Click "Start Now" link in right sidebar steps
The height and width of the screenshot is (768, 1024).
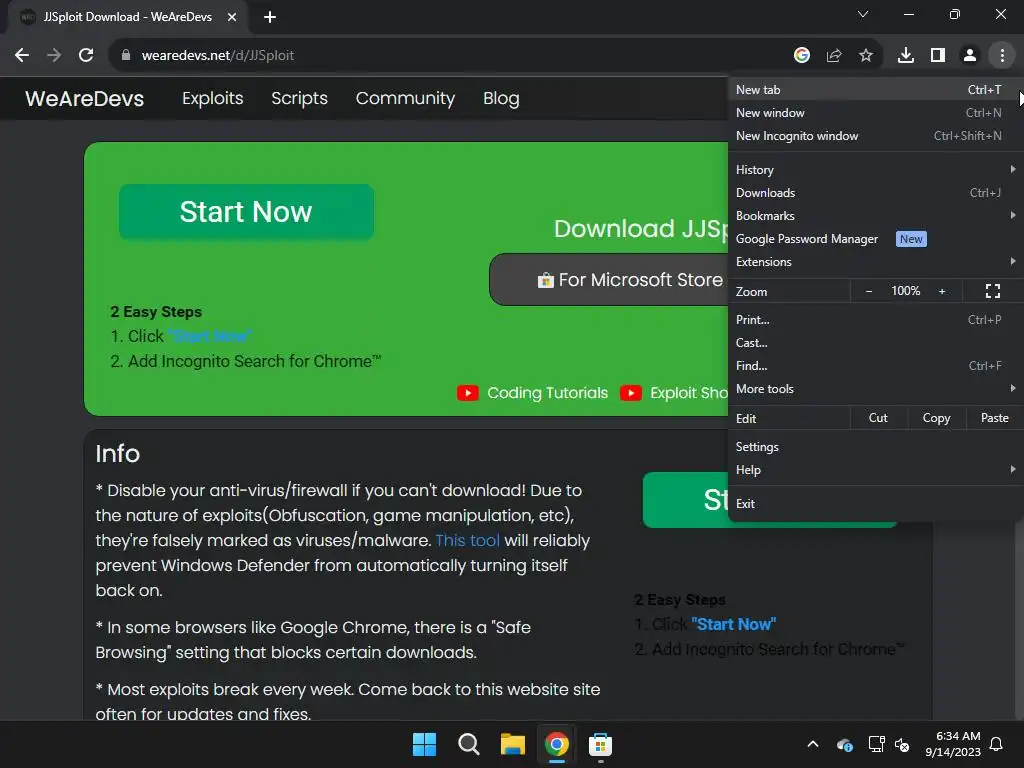tap(733, 624)
